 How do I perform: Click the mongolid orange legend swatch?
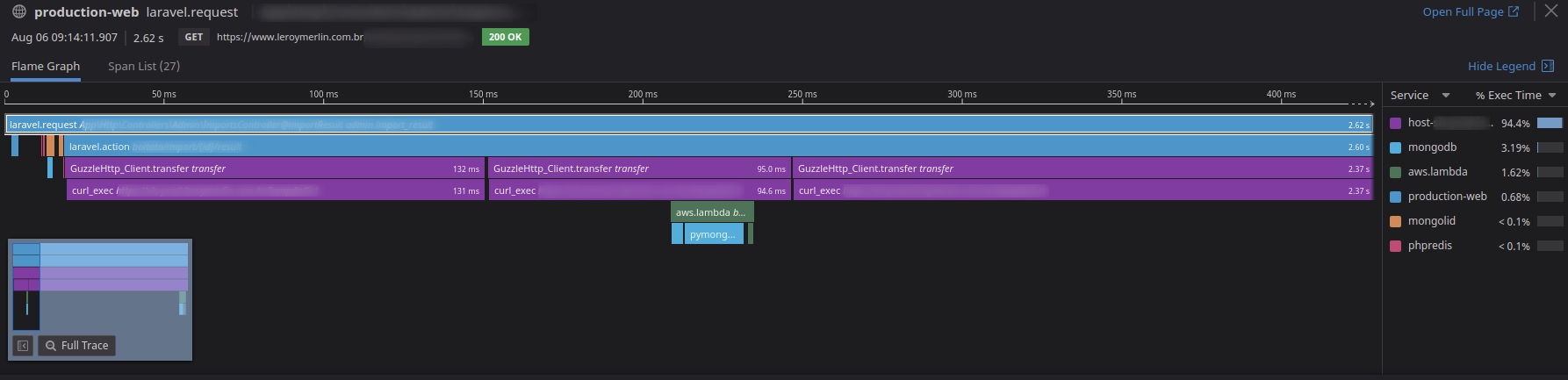point(1396,222)
